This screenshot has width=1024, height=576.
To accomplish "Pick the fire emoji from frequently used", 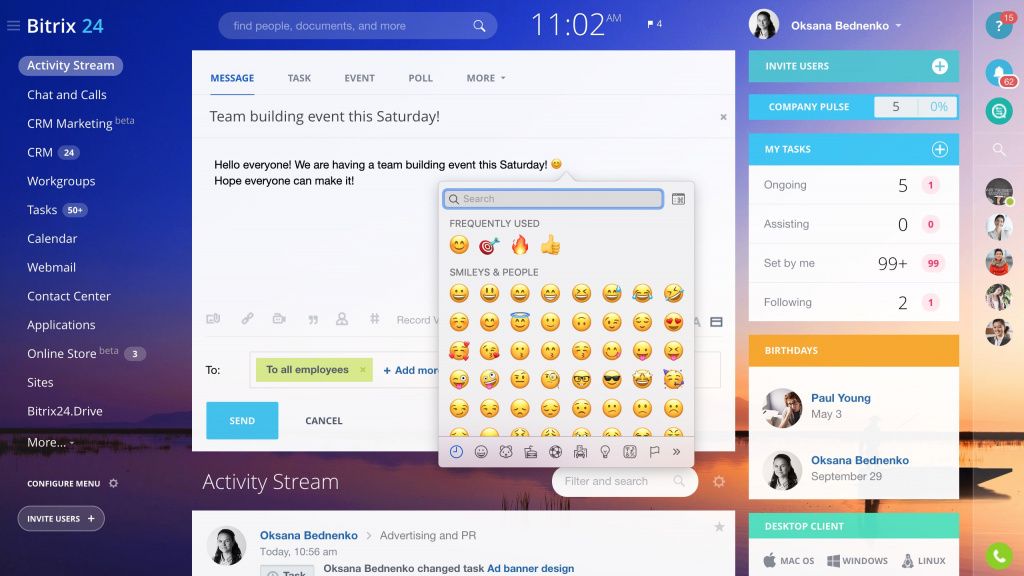I will pos(520,245).
